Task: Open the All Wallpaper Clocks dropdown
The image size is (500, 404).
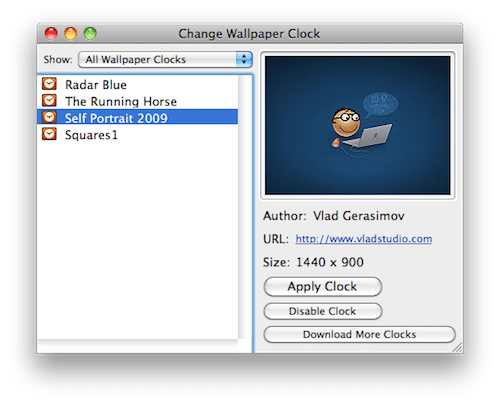Action: (165, 60)
